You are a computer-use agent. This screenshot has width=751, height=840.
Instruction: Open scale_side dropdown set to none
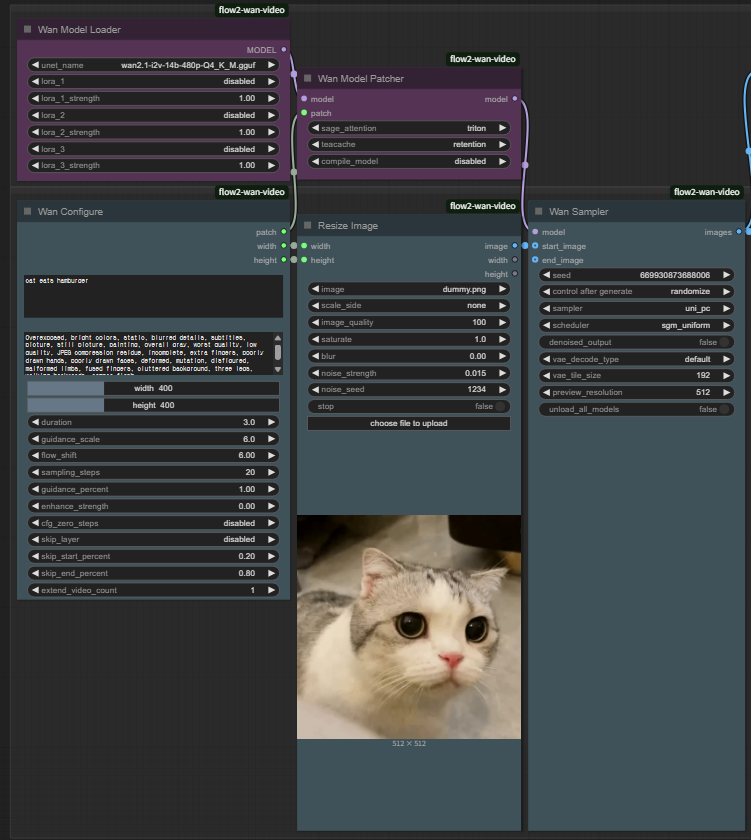pos(409,305)
